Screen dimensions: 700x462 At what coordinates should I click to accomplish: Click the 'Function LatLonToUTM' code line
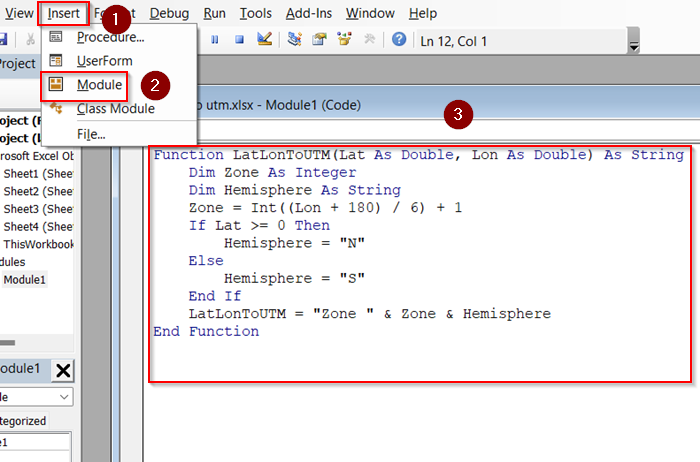click(x=418, y=155)
